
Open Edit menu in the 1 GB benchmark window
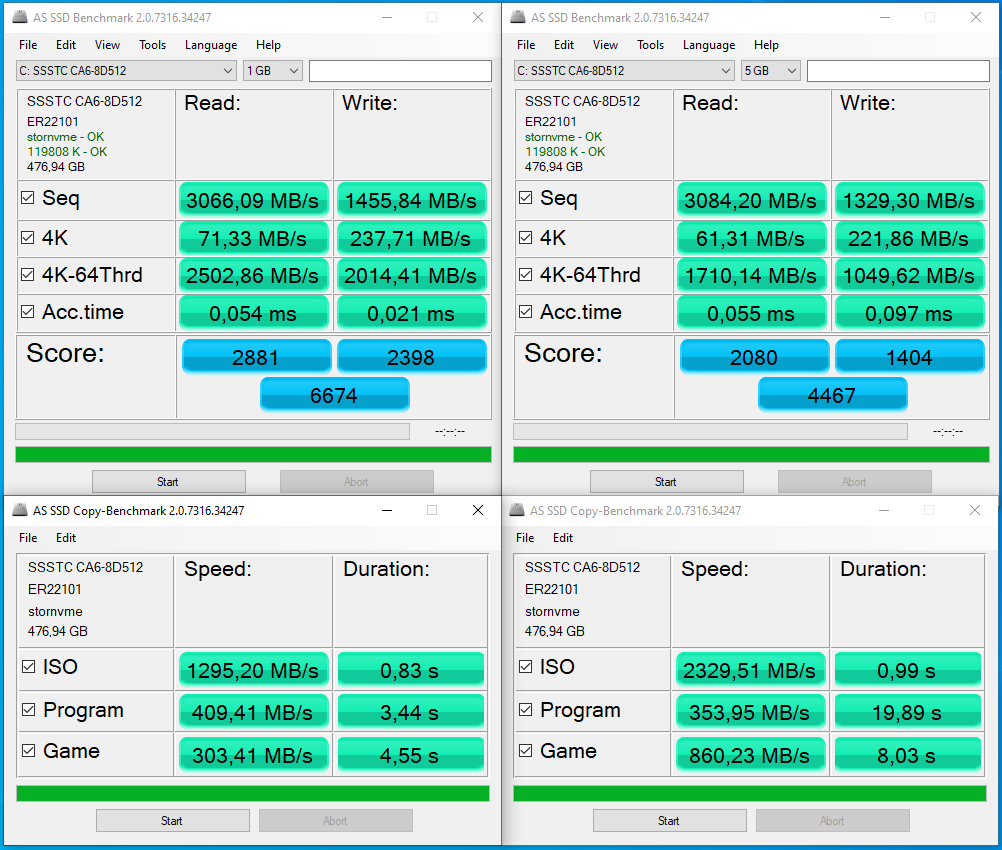point(66,45)
